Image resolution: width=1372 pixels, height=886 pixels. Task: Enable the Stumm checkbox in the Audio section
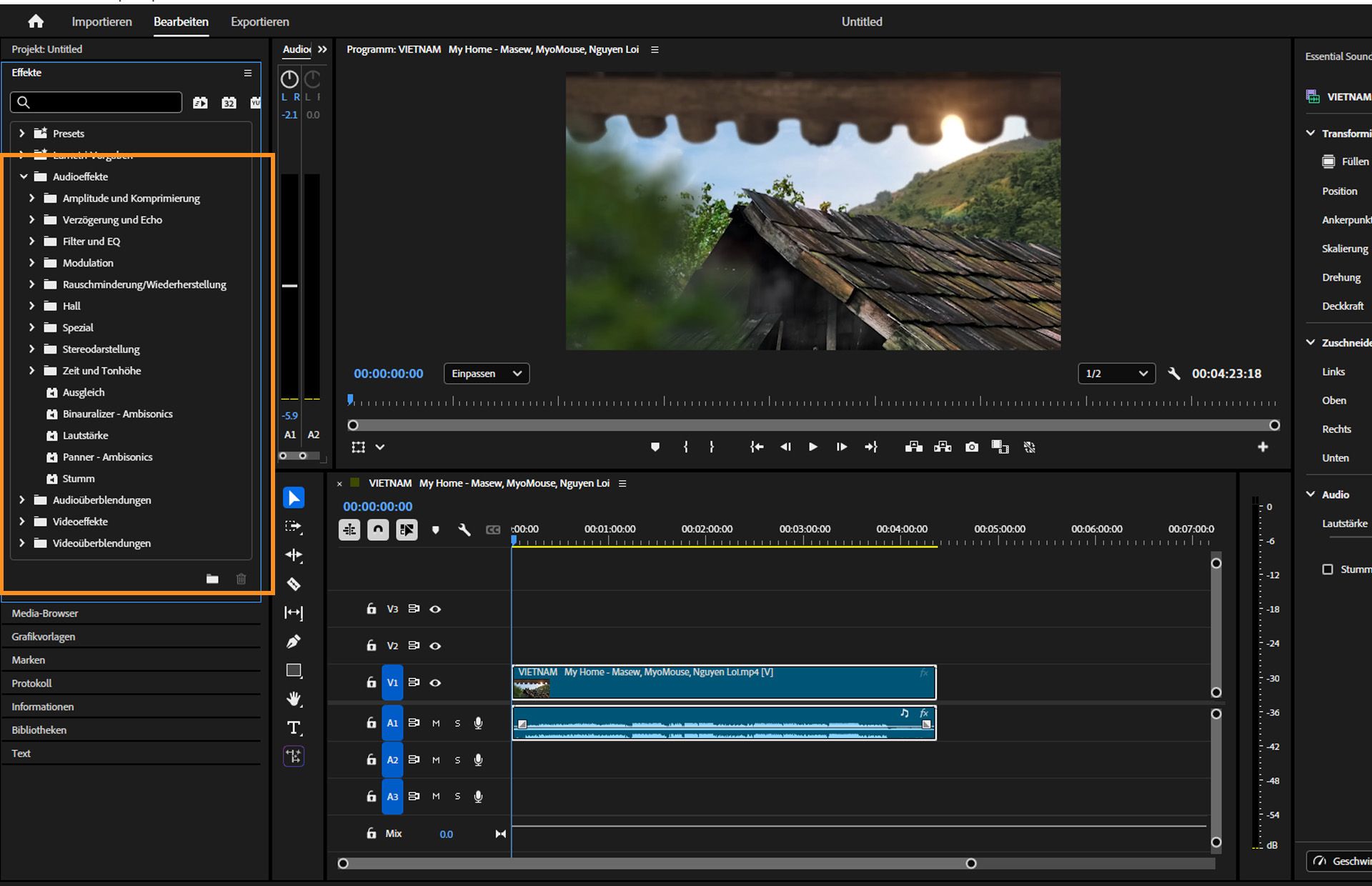[x=1328, y=569]
